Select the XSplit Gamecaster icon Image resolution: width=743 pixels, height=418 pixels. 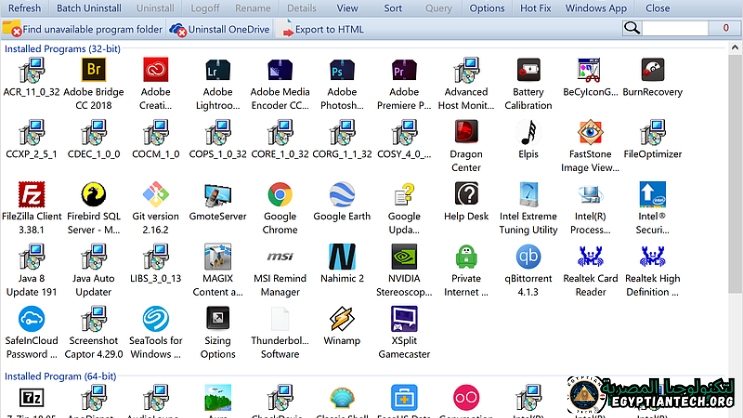(404, 318)
